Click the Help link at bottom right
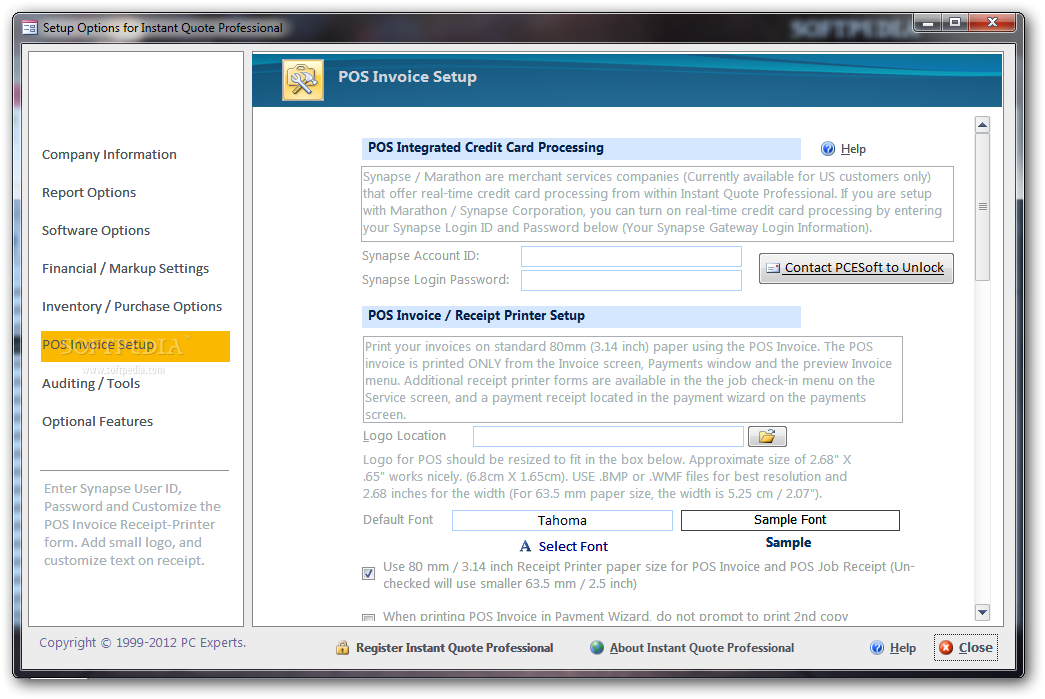The height and width of the screenshot is (699, 1045). [903, 648]
